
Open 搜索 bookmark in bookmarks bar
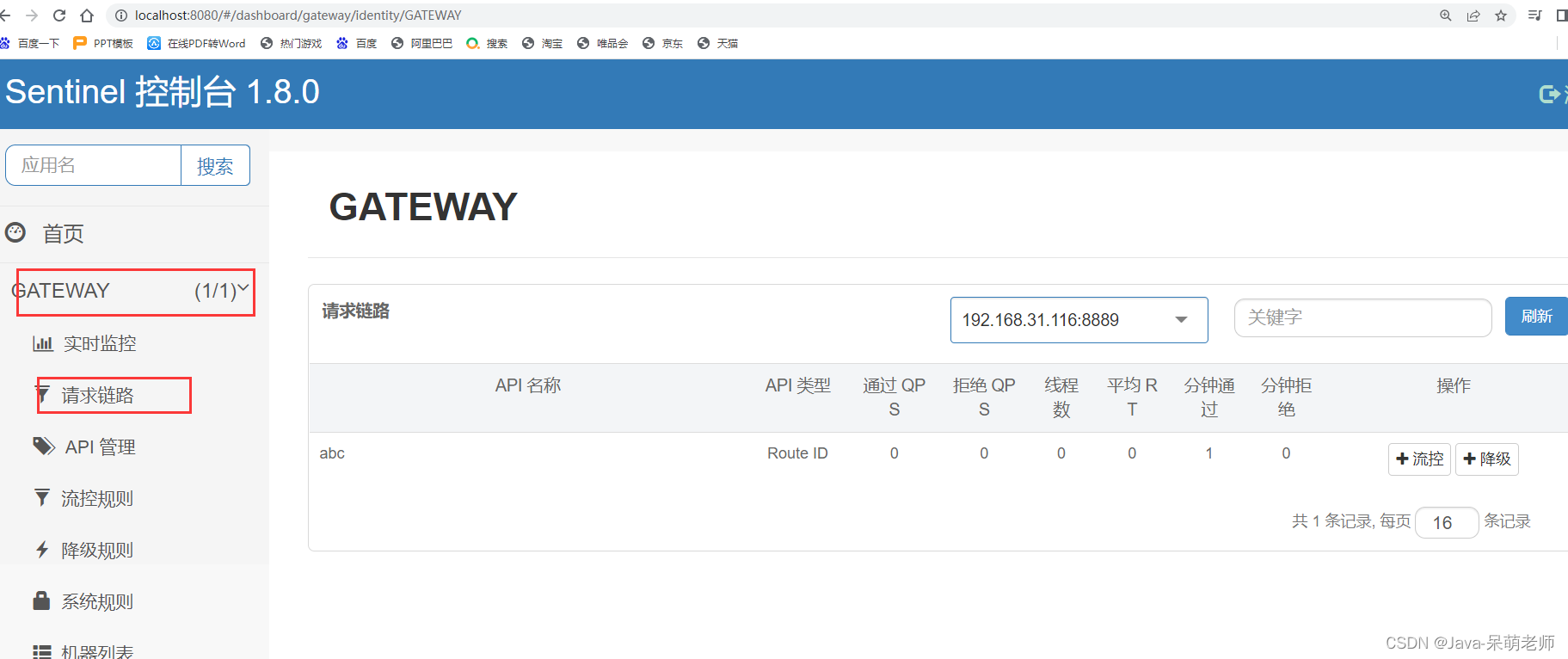click(487, 43)
